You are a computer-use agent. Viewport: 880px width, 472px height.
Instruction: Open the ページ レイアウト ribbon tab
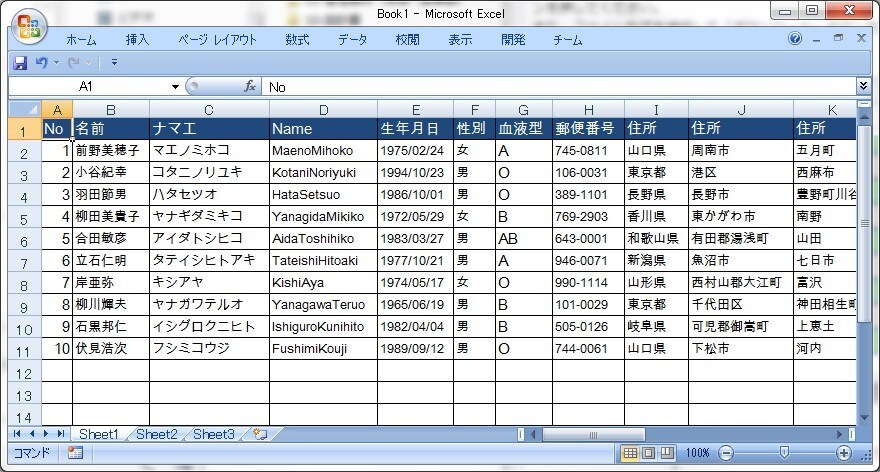217,40
